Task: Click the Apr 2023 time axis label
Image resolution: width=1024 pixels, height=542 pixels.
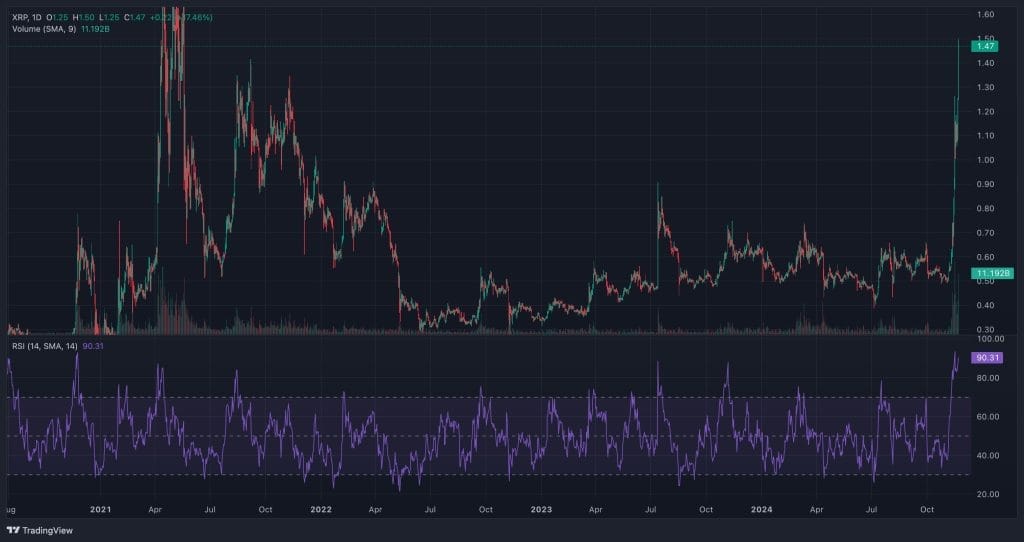Action: 595,509
